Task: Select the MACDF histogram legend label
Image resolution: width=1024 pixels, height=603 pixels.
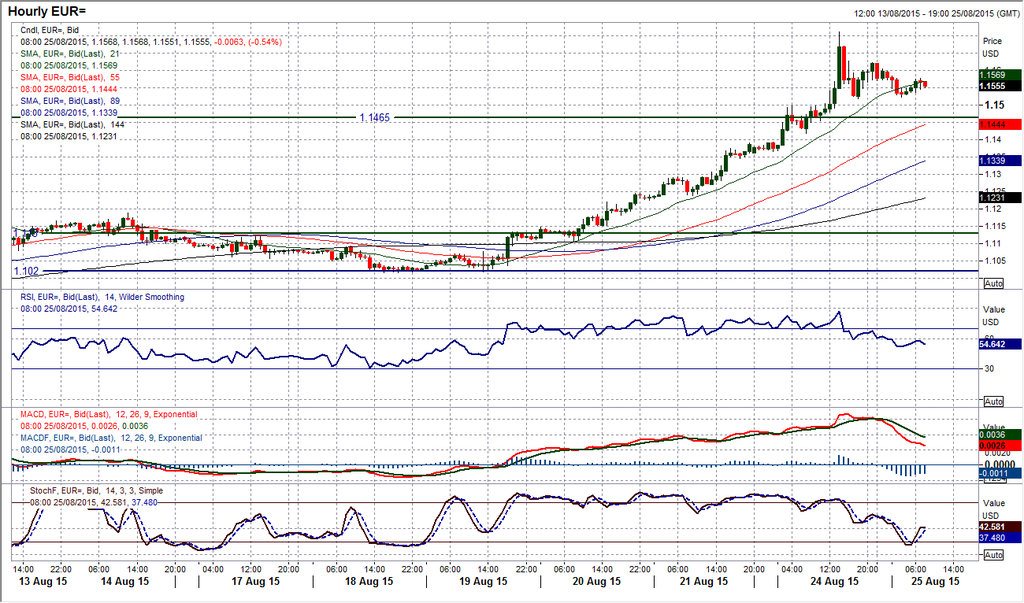Action: [111, 438]
